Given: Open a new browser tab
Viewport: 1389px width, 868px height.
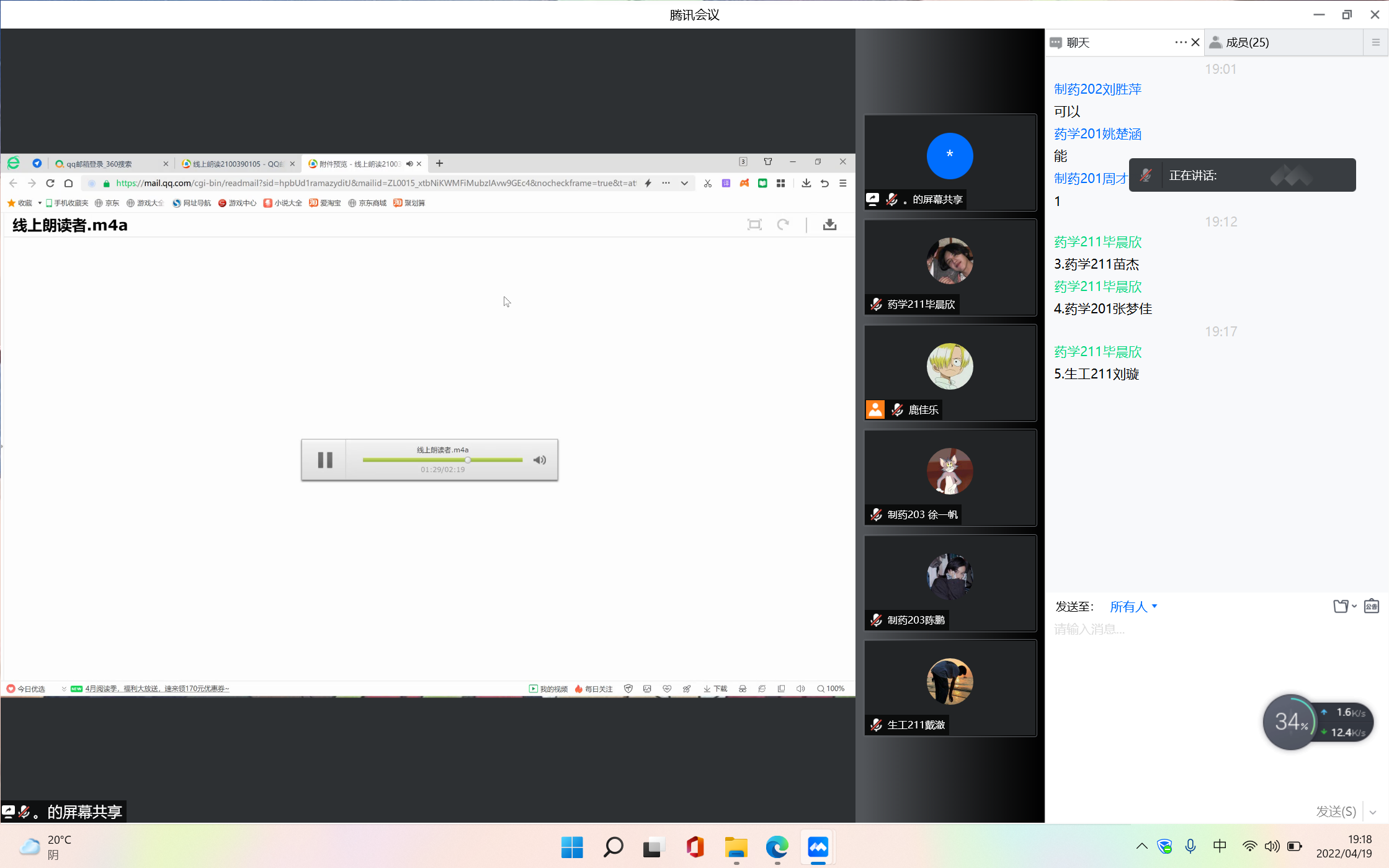Looking at the screenshot, I should tap(439, 163).
